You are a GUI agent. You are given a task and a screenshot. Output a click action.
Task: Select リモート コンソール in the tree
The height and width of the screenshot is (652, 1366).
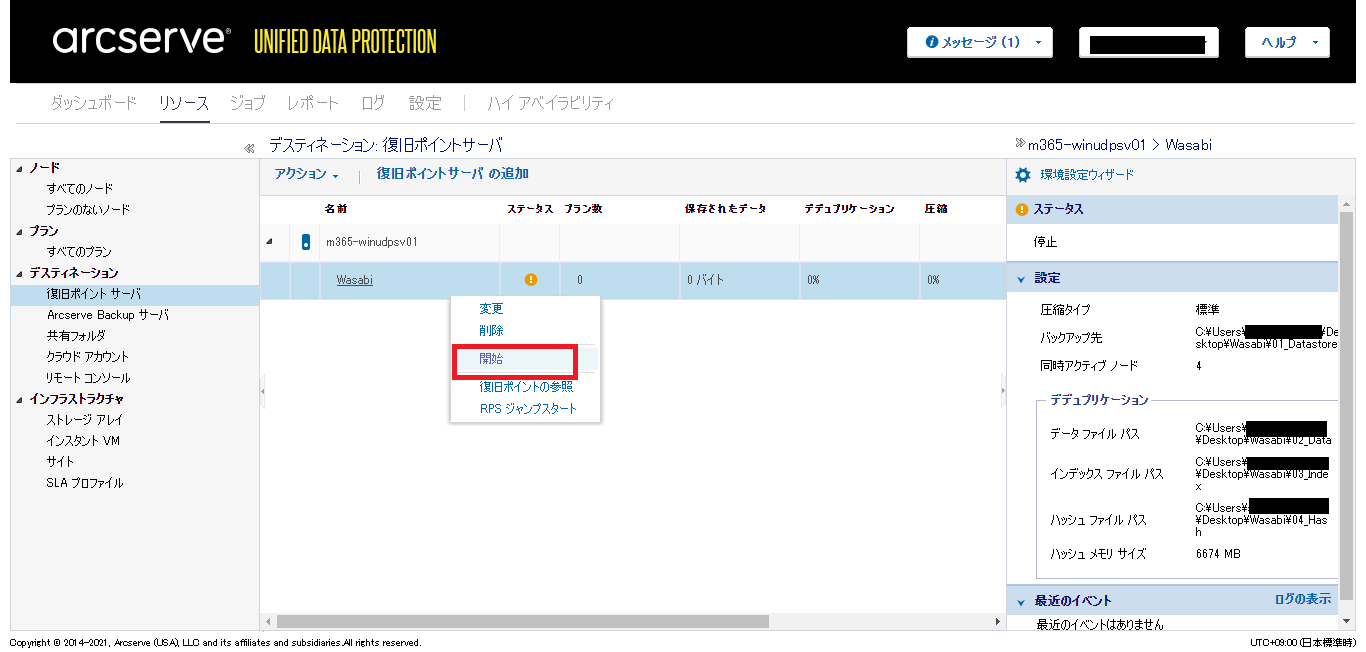pyautogui.click(x=88, y=378)
